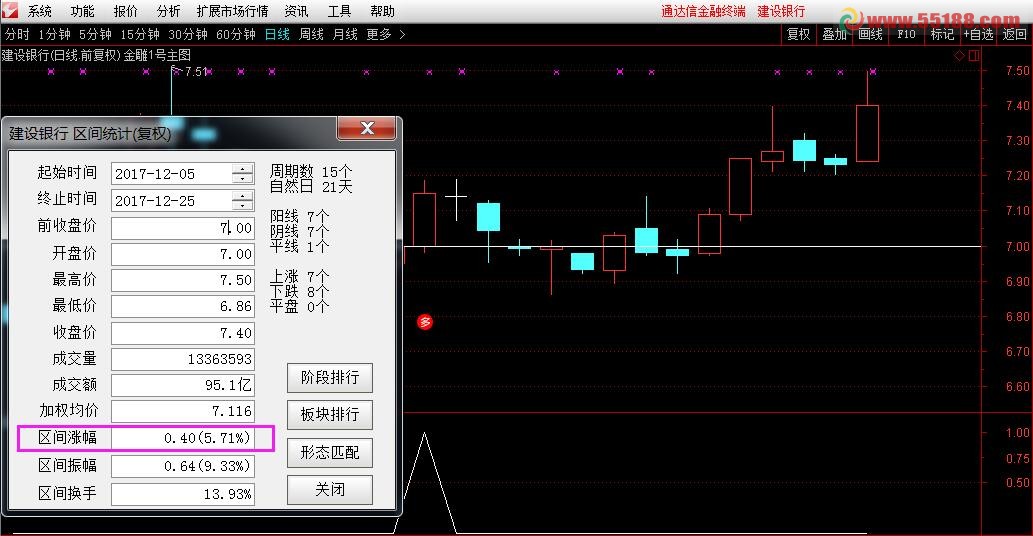Screen dimensions: 1033x536
Task: Click the 成交量 value field
Action: coord(182,359)
